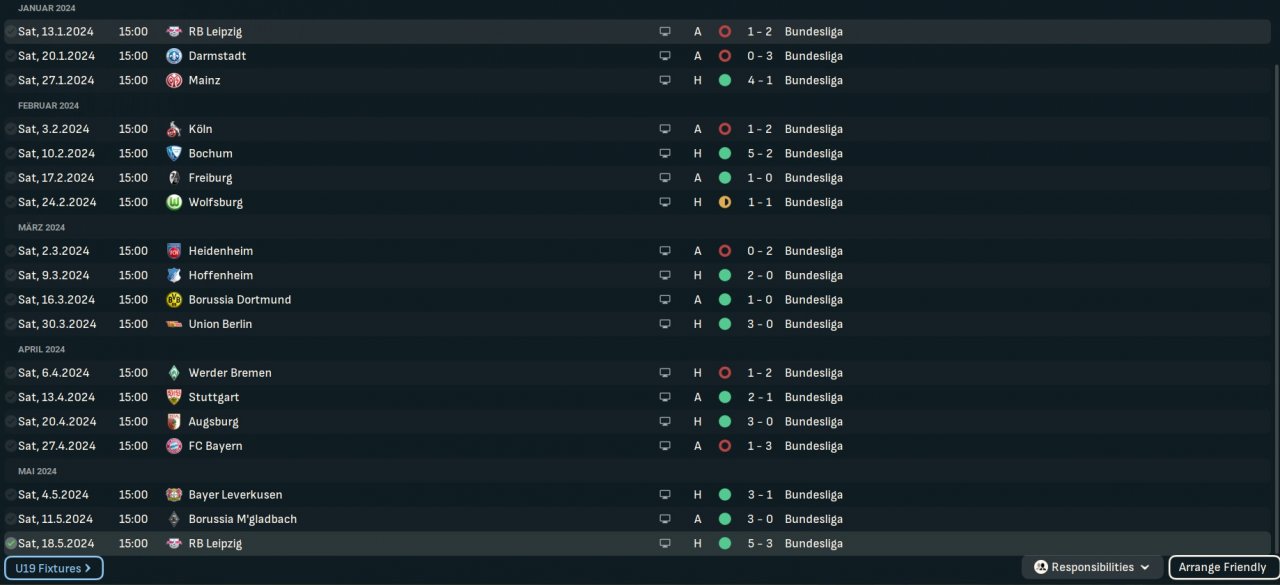The image size is (1280, 585).
Task: Open the Responsibilities dropdown
Action: [1092, 568]
